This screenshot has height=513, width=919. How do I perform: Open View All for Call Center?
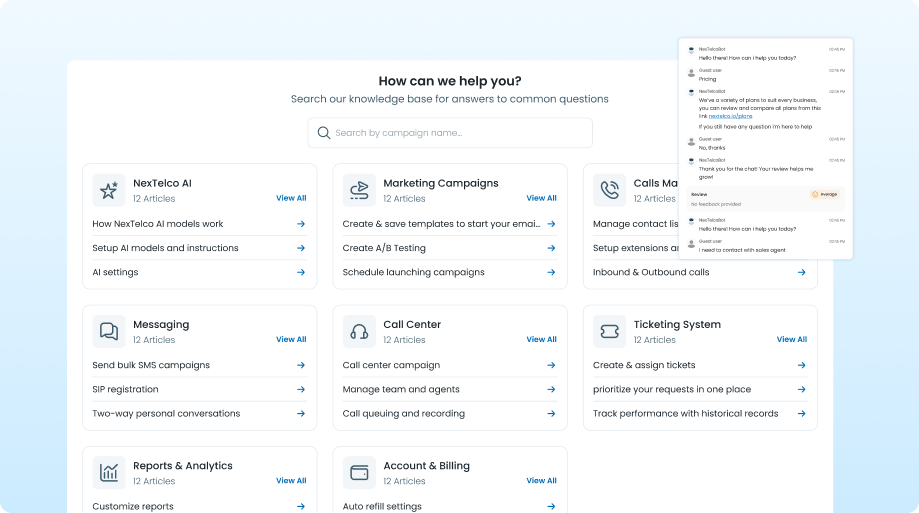pyautogui.click(x=541, y=339)
